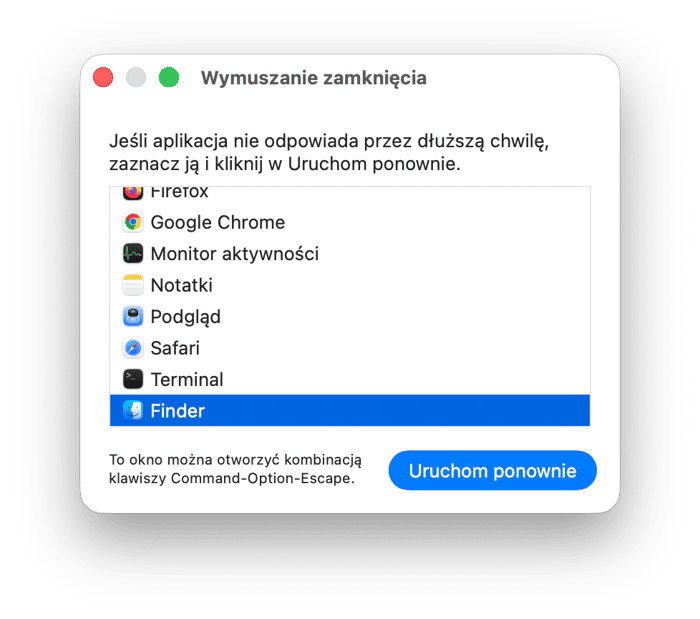Click the gray minimize window button
Viewport: 700px width, 619px height.
point(136,78)
